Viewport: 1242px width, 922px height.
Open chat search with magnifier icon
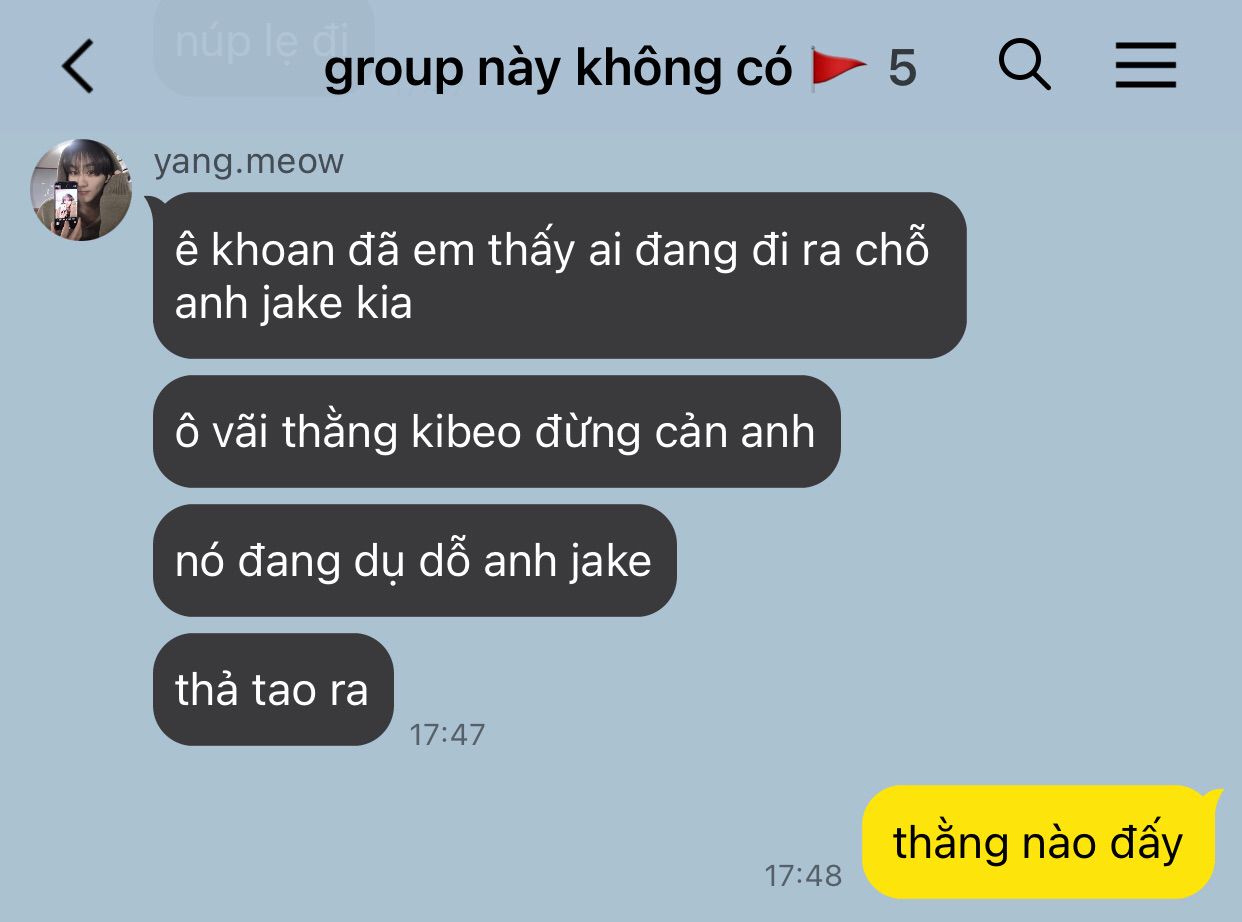pos(1025,66)
